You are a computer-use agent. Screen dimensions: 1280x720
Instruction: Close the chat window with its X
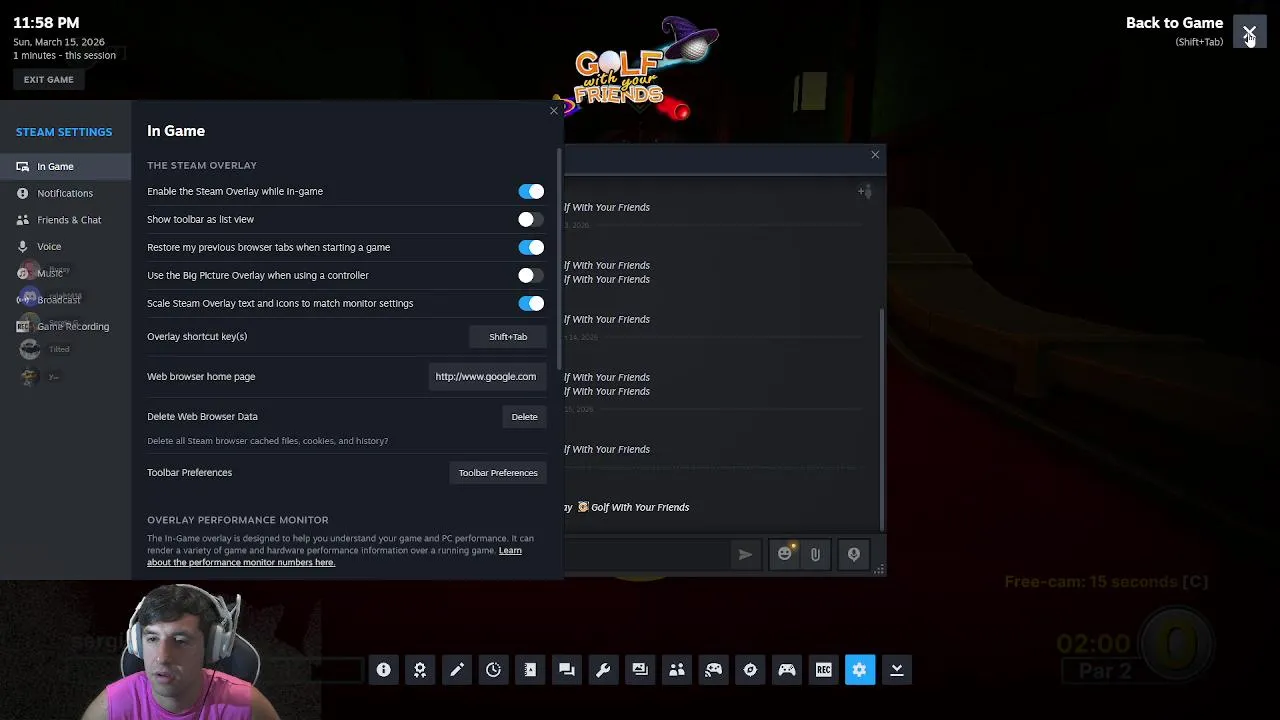tap(875, 155)
